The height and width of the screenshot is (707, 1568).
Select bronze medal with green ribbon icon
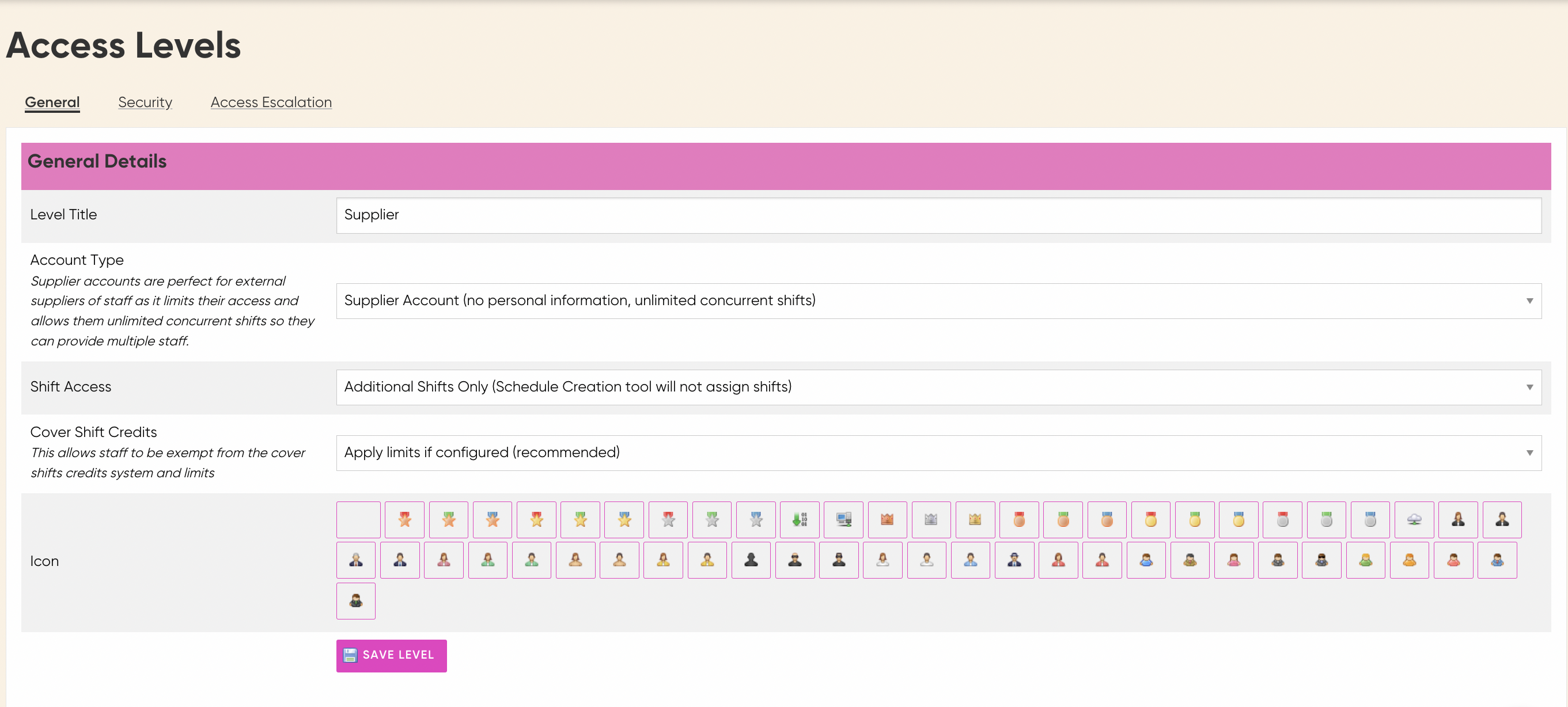click(x=1063, y=520)
